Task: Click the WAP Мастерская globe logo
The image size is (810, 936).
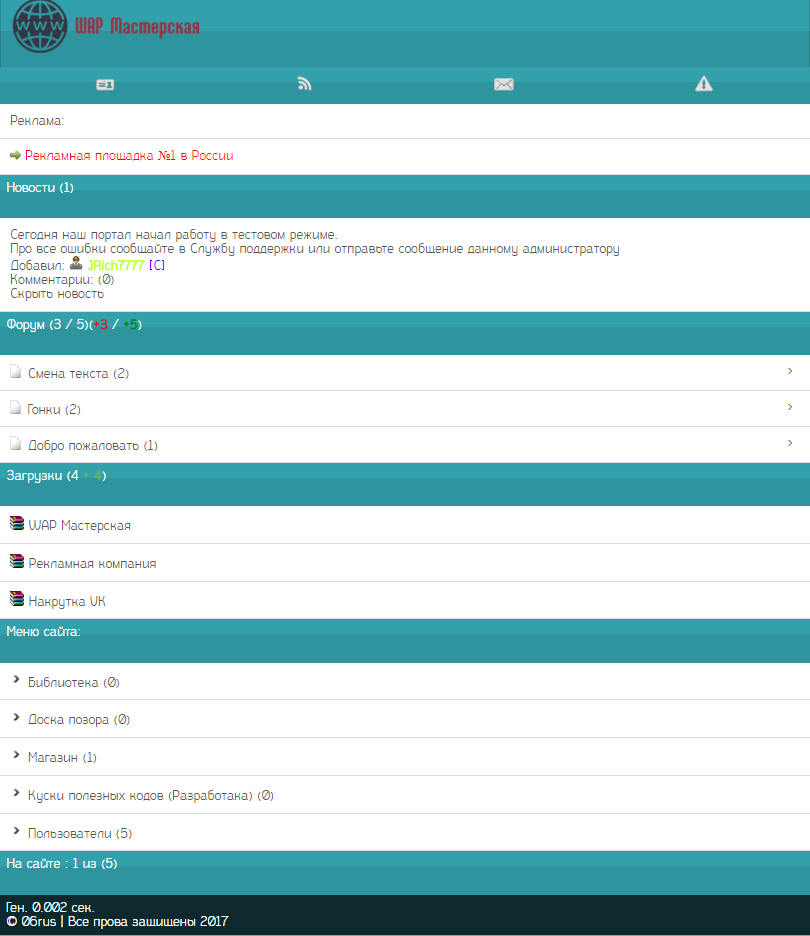Action: click(x=40, y=28)
